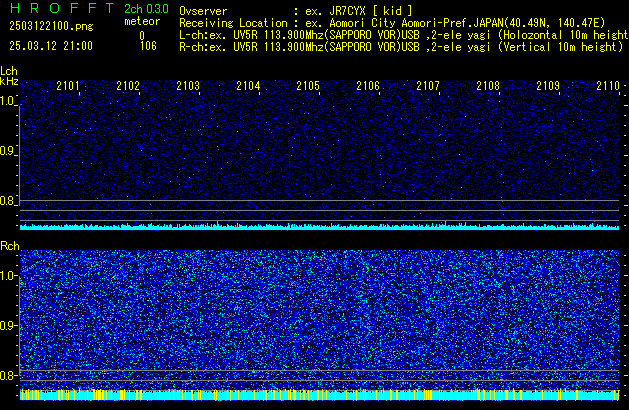Jump to the 2104 time marker
The height and width of the screenshot is (410, 629).
pos(248,86)
